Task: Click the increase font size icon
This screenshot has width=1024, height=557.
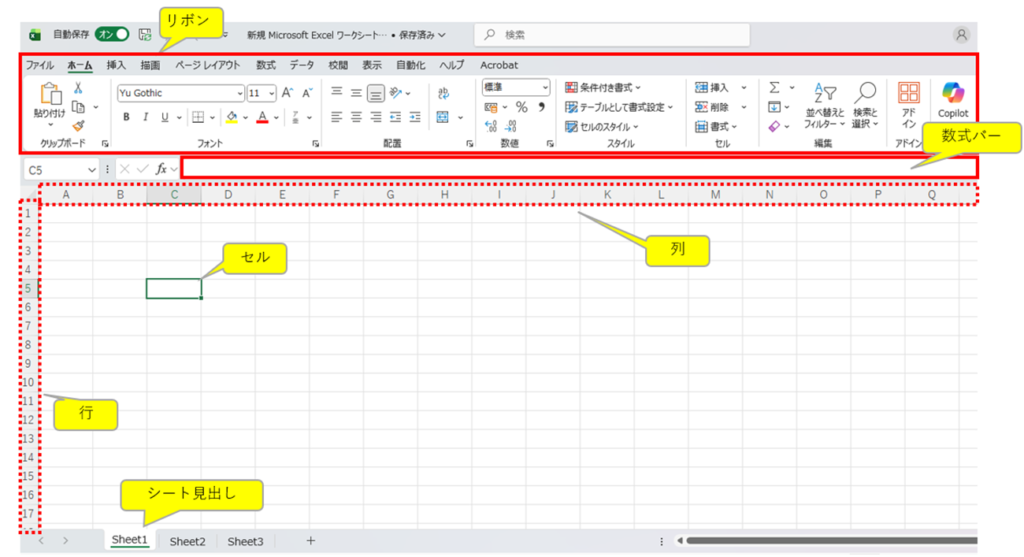Action: click(287, 93)
